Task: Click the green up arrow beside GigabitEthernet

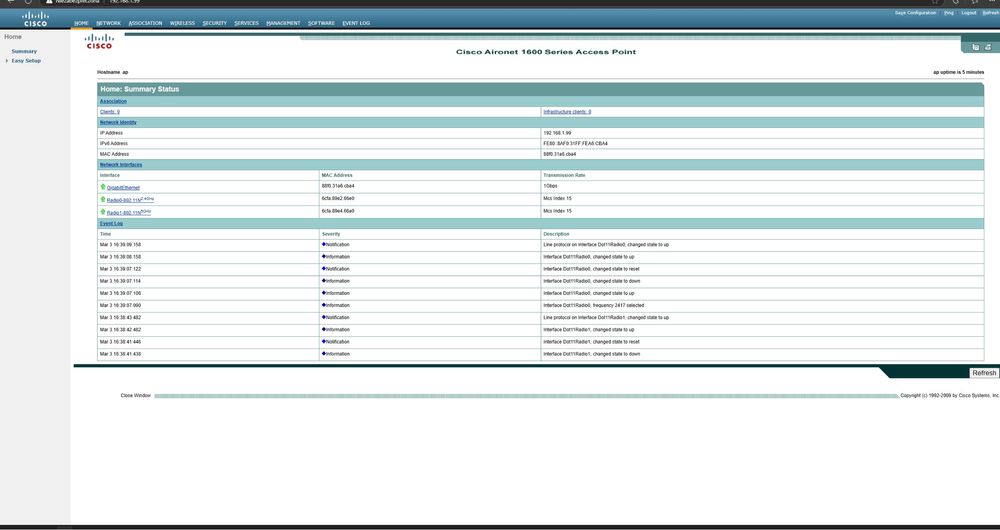Action: point(103,187)
